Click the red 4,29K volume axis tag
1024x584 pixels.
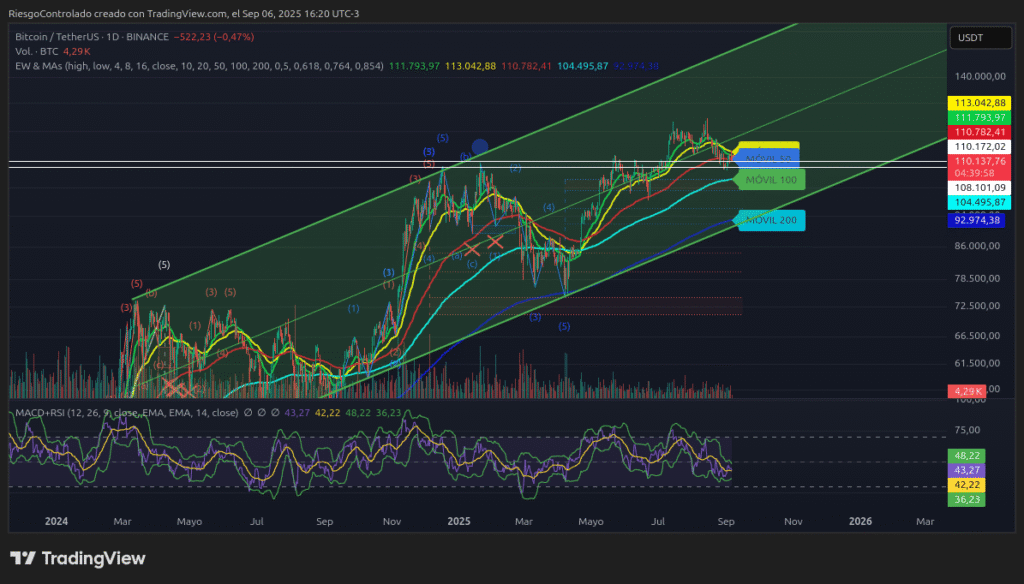967,391
